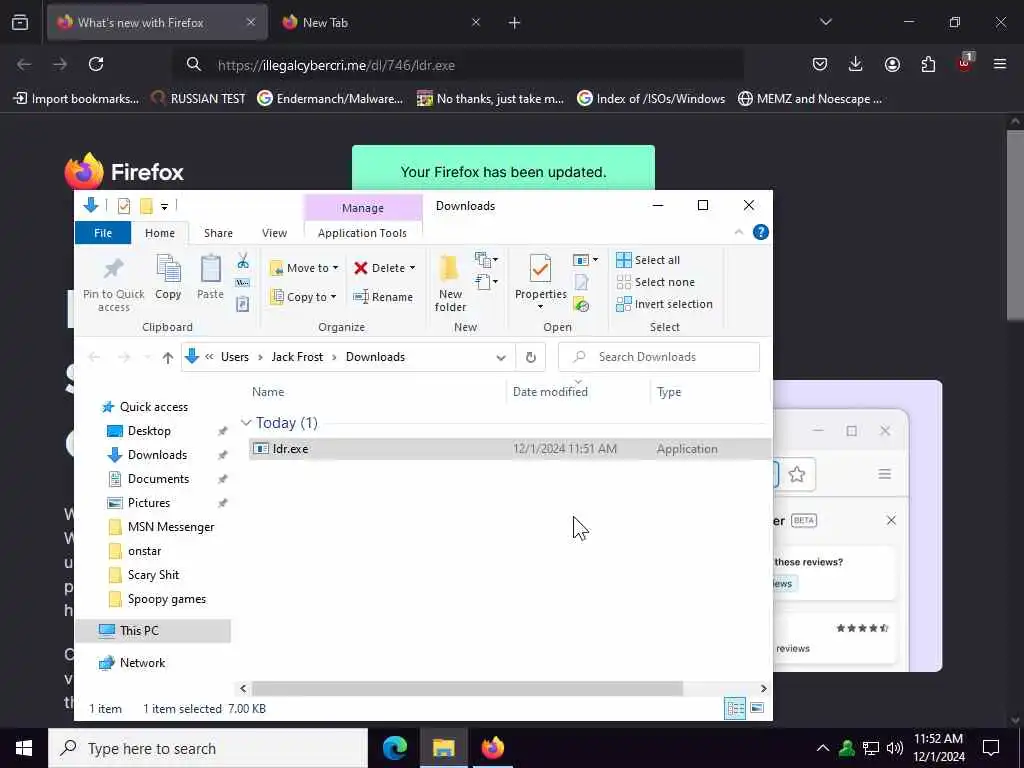Select the What's new with Firefox tab
The image size is (1024, 768).
click(157, 23)
